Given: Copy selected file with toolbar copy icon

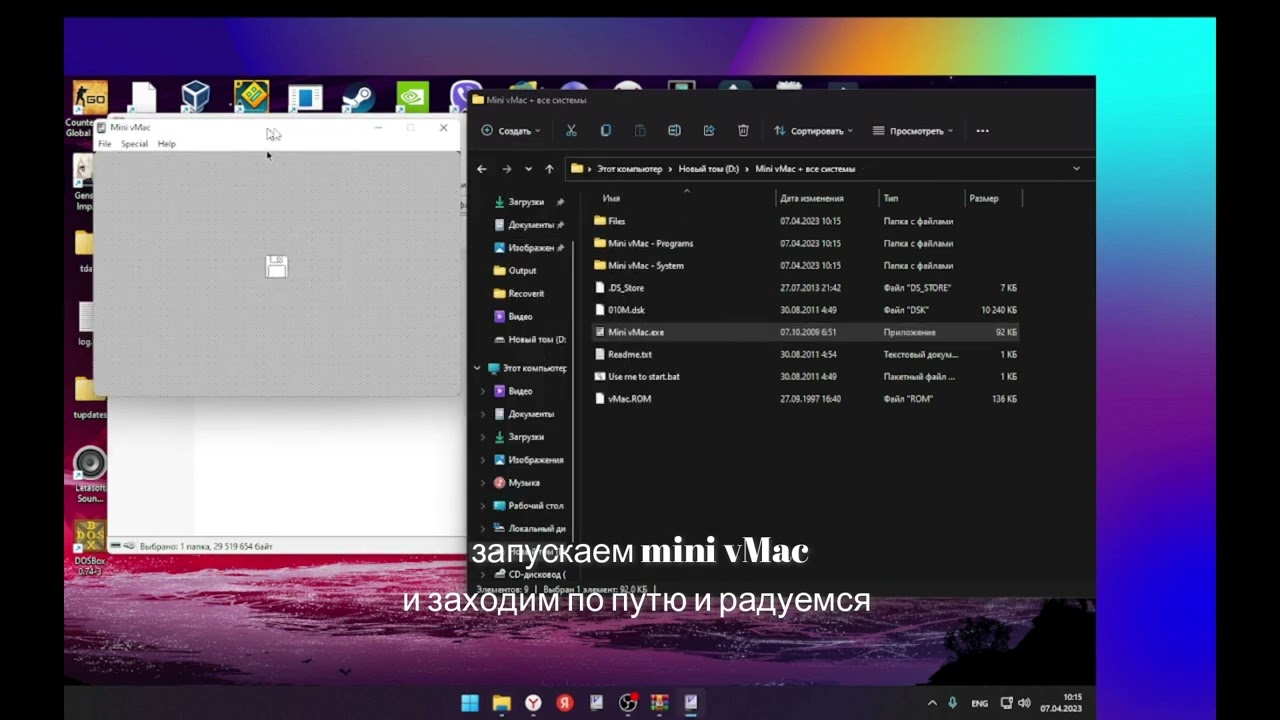Looking at the screenshot, I should point(605,131).
